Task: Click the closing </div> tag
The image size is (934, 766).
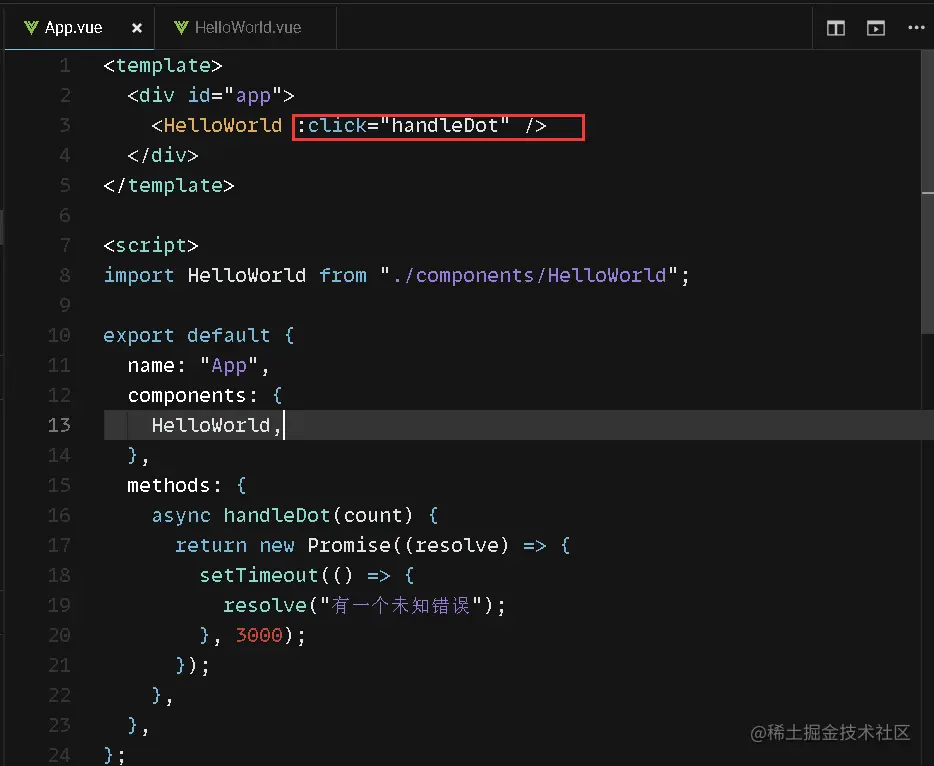Action: point(163,155)
